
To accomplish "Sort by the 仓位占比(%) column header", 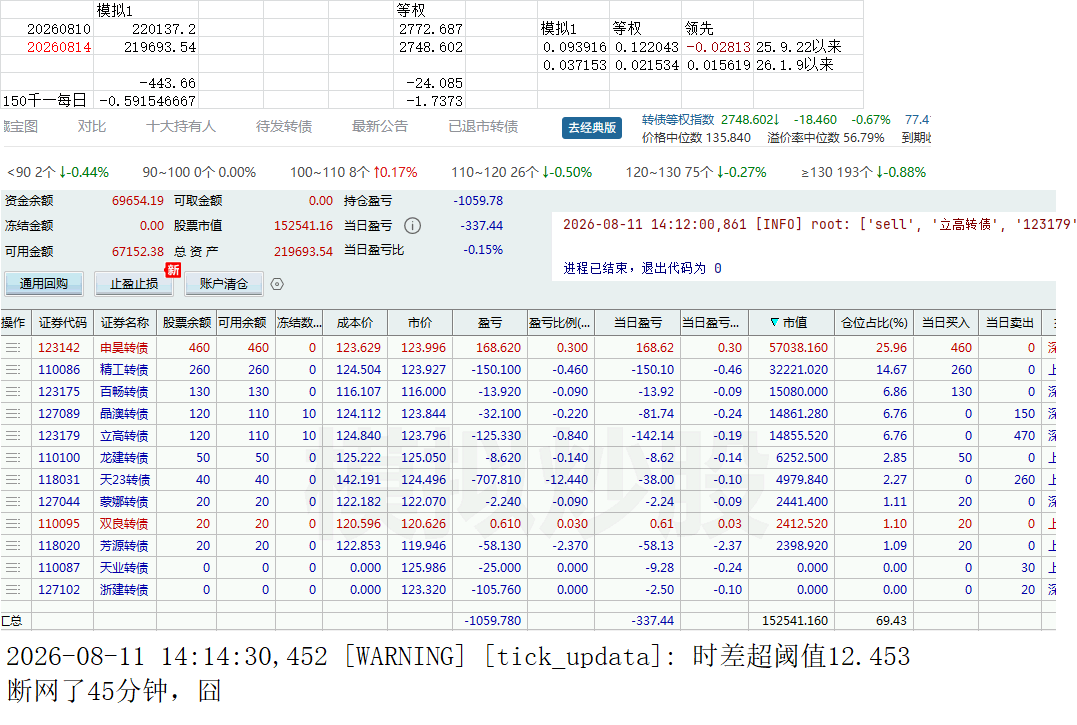I will (874, 323).
